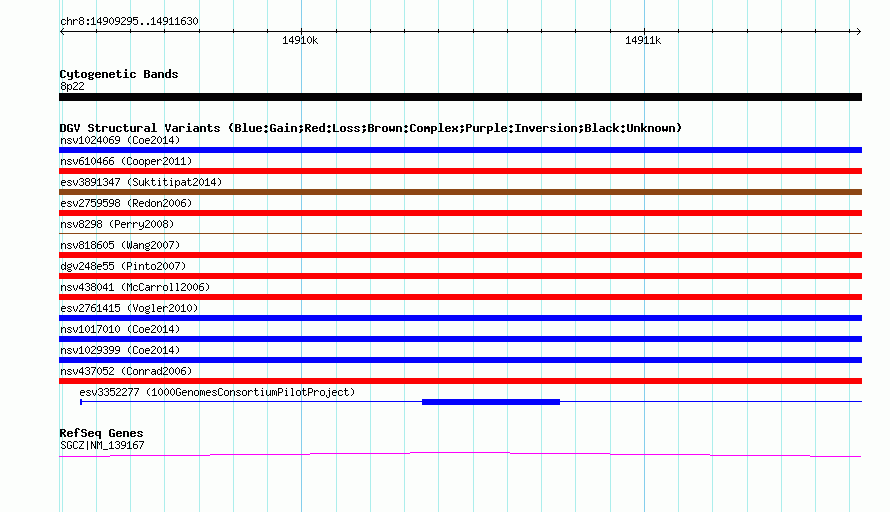The height and width of the screenshot is (512, 890).
Task: Click the DGV Structural Variants track heading
Action: (371, 128)
